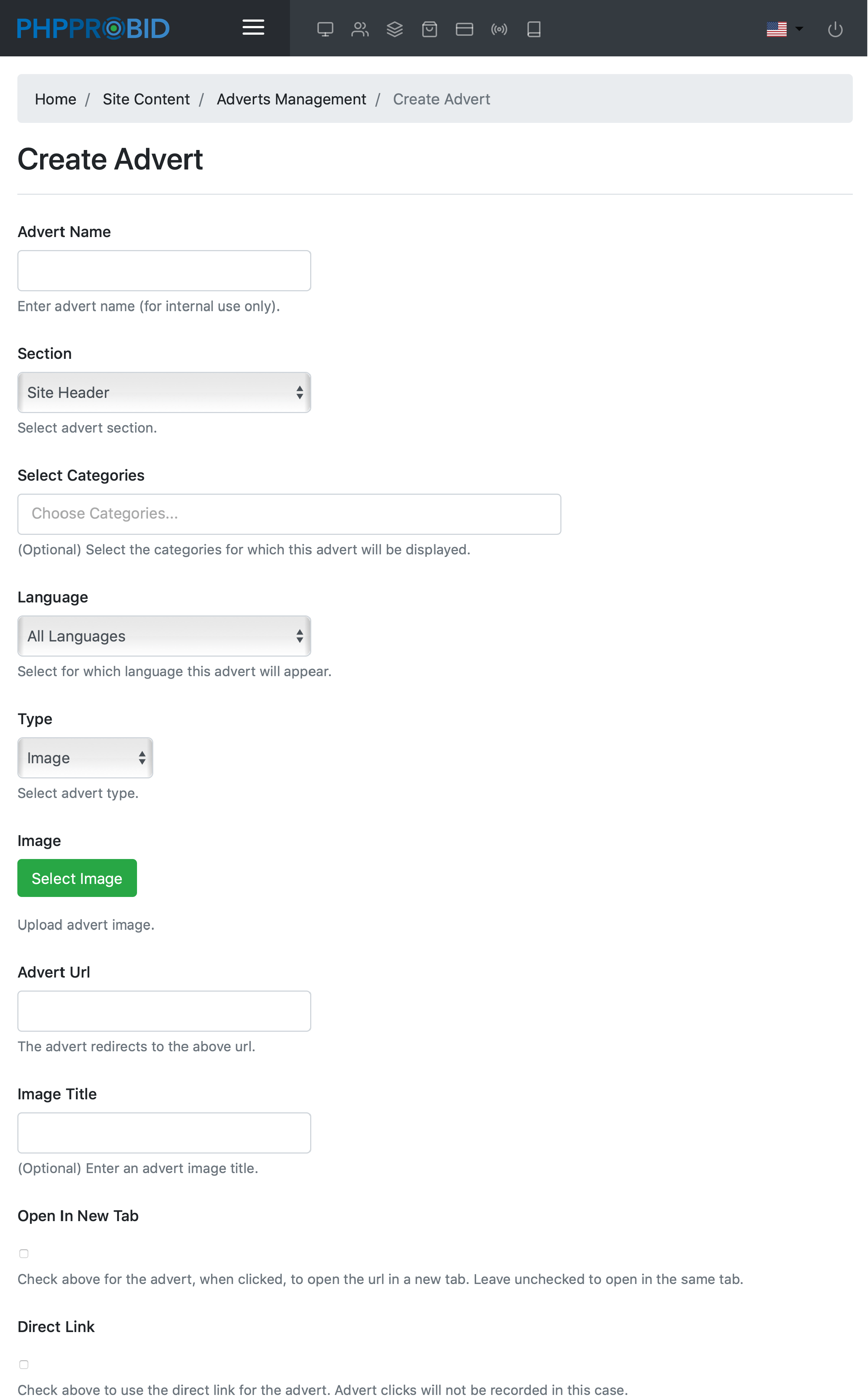868x1400 pixels.
Task: Expand the All Languages dropdown
Action: coord(164,636)
